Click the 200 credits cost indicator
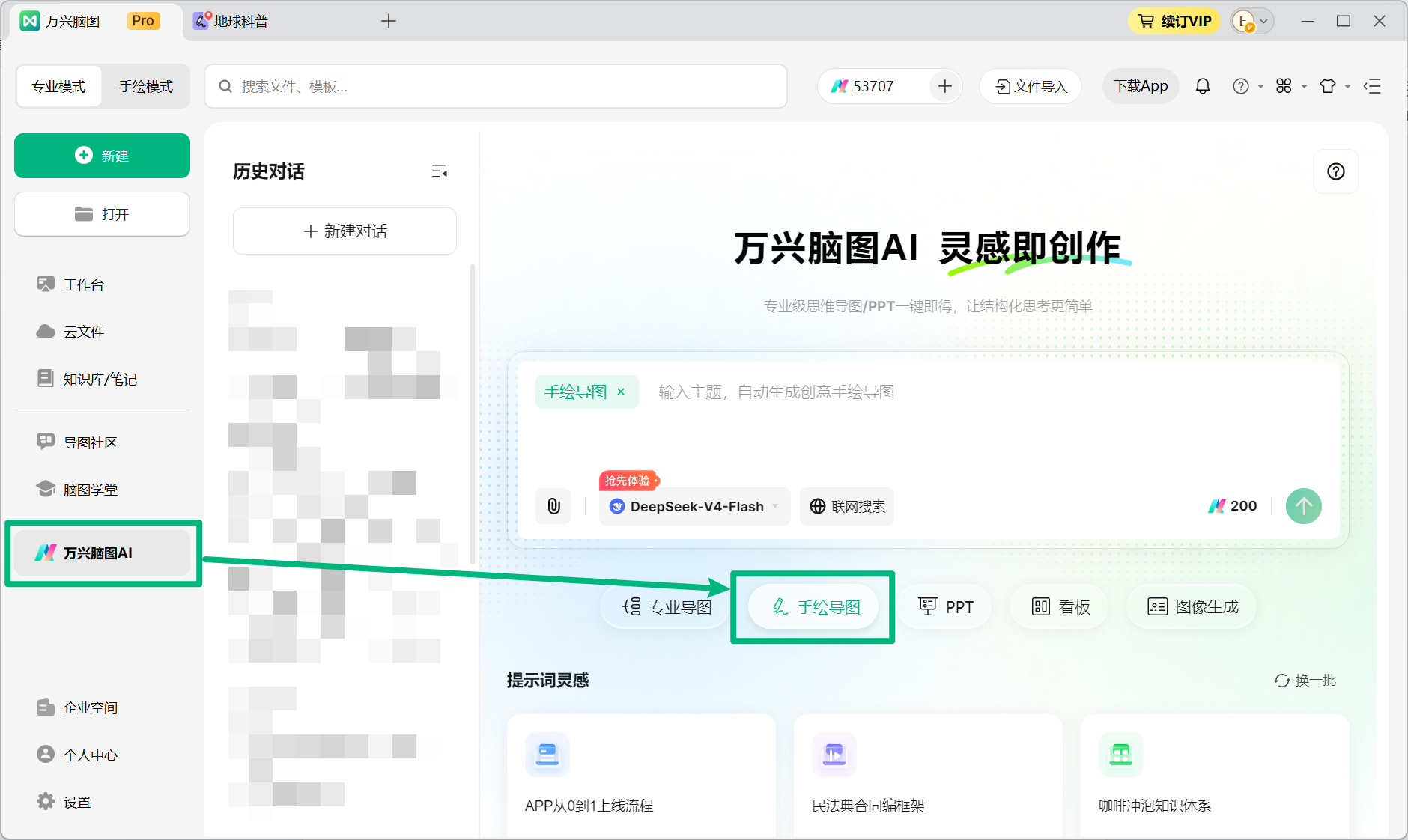1408x840 pixels. 1233,506
